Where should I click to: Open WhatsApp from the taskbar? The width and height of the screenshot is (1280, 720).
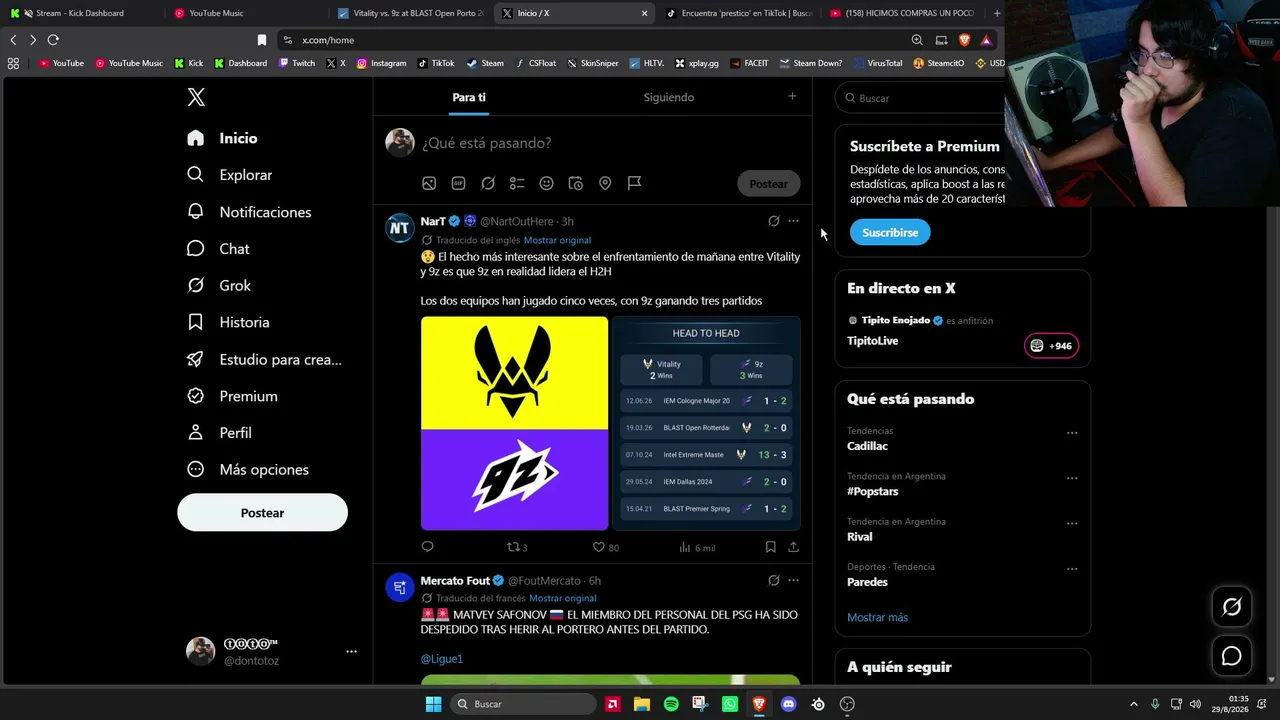tap(730, 704)
